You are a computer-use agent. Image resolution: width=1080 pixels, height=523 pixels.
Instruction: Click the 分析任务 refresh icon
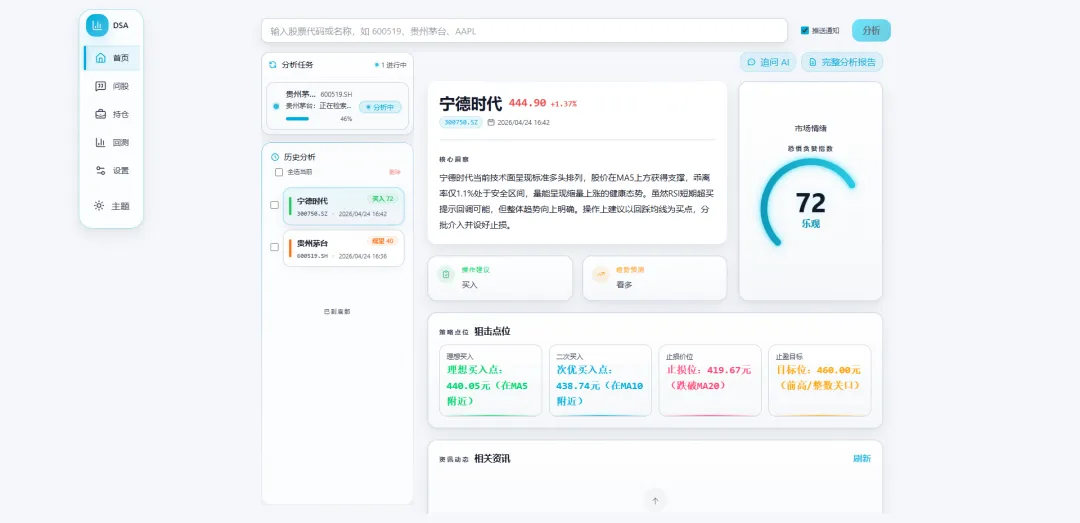[x=273, y=65]
